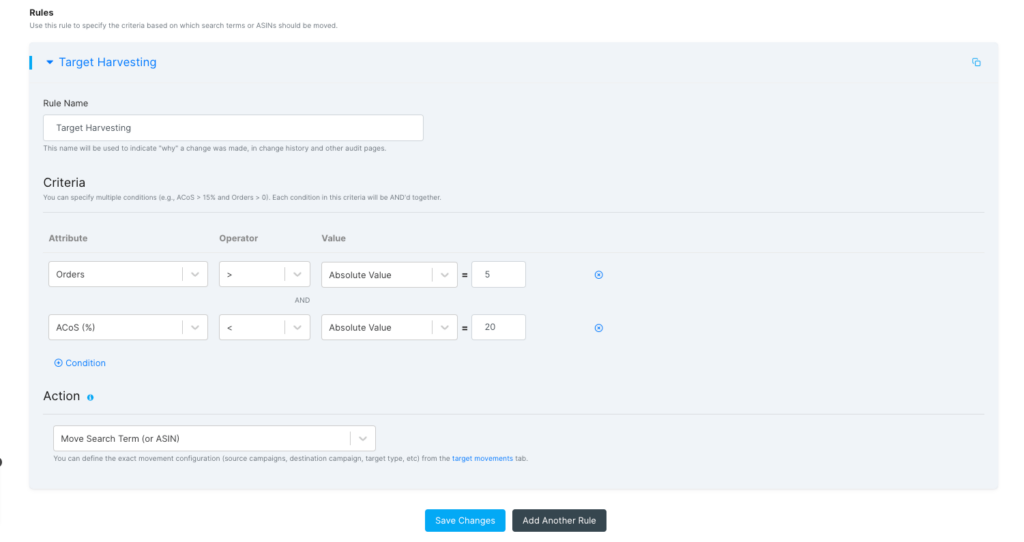The width and height of the screenshot is (1024, 542).
Task: Open the Absolute Value dropdown in Orders row
Action: pyautogui.click(x=389, y=275)
